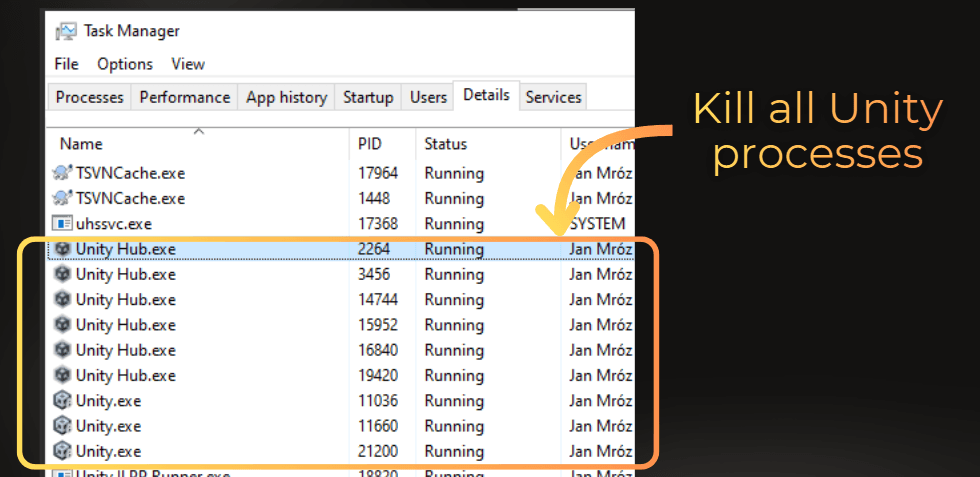Select the uhssvc.exe process name
Viewport: 980px width, 477px height.
(x=114, y=224)
